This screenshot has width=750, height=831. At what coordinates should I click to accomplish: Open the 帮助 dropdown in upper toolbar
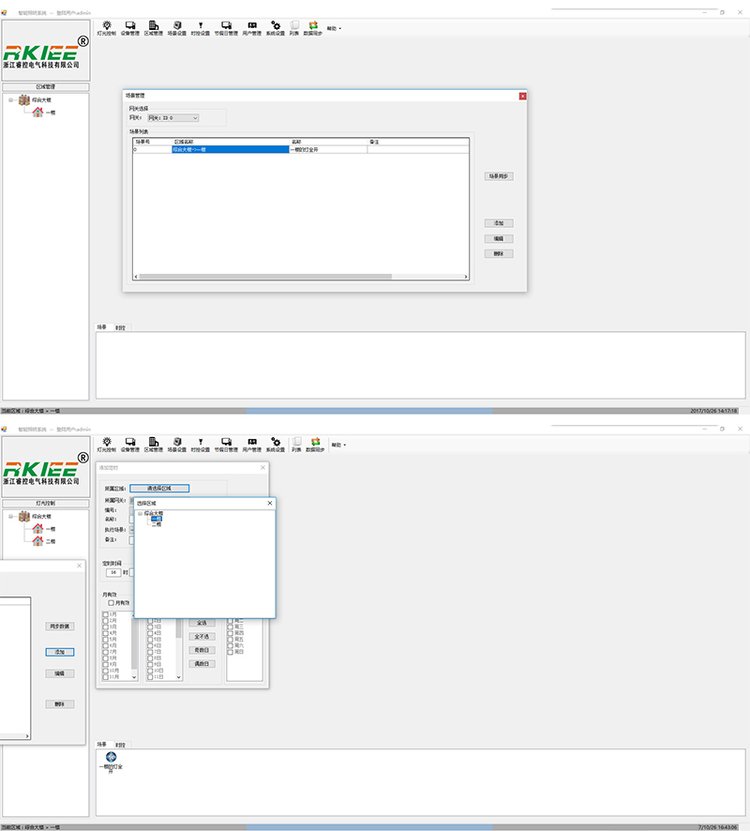pos(334,28)
